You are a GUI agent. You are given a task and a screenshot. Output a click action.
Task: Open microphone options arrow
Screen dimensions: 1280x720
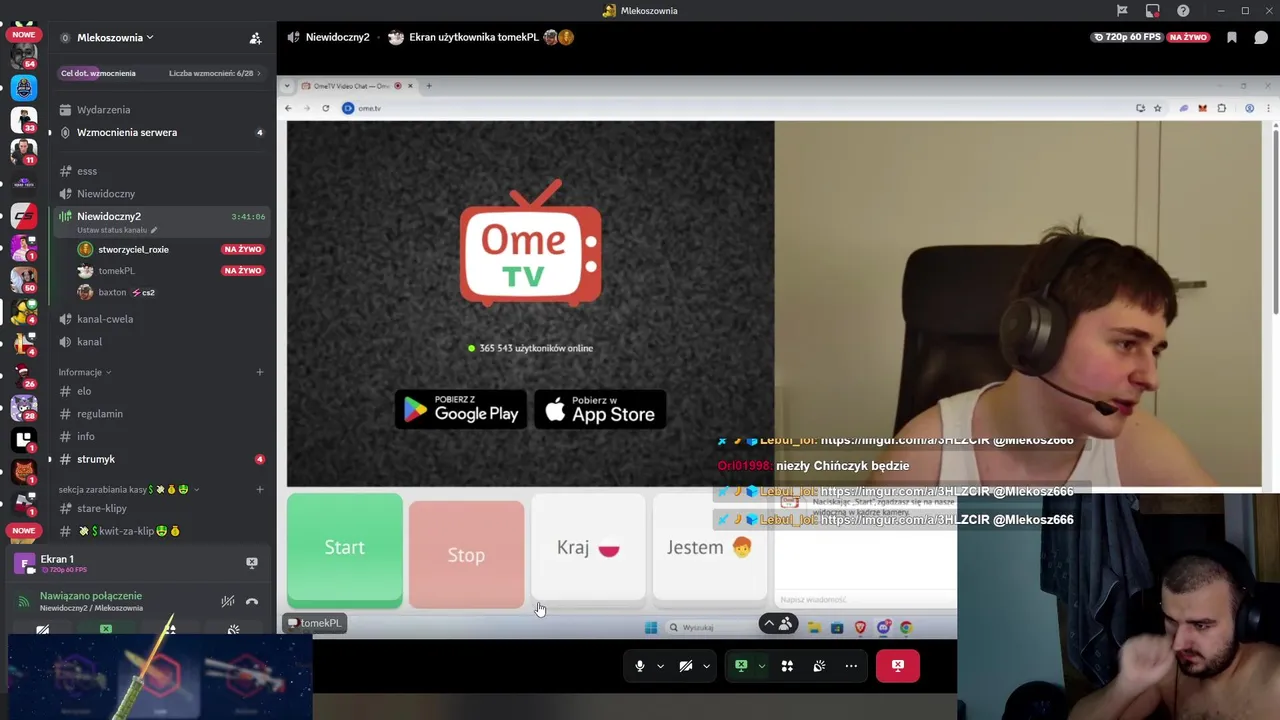[x=660, y=666]
